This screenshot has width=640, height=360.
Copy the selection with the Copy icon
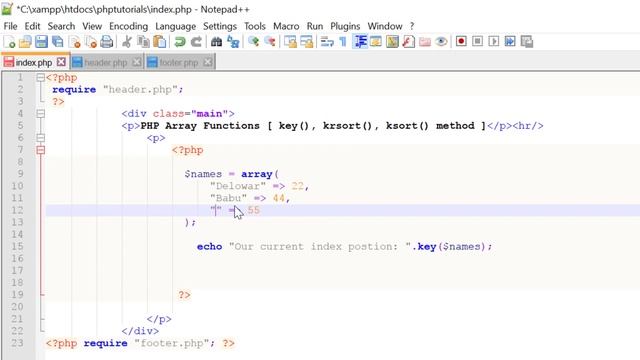(143, 42)
